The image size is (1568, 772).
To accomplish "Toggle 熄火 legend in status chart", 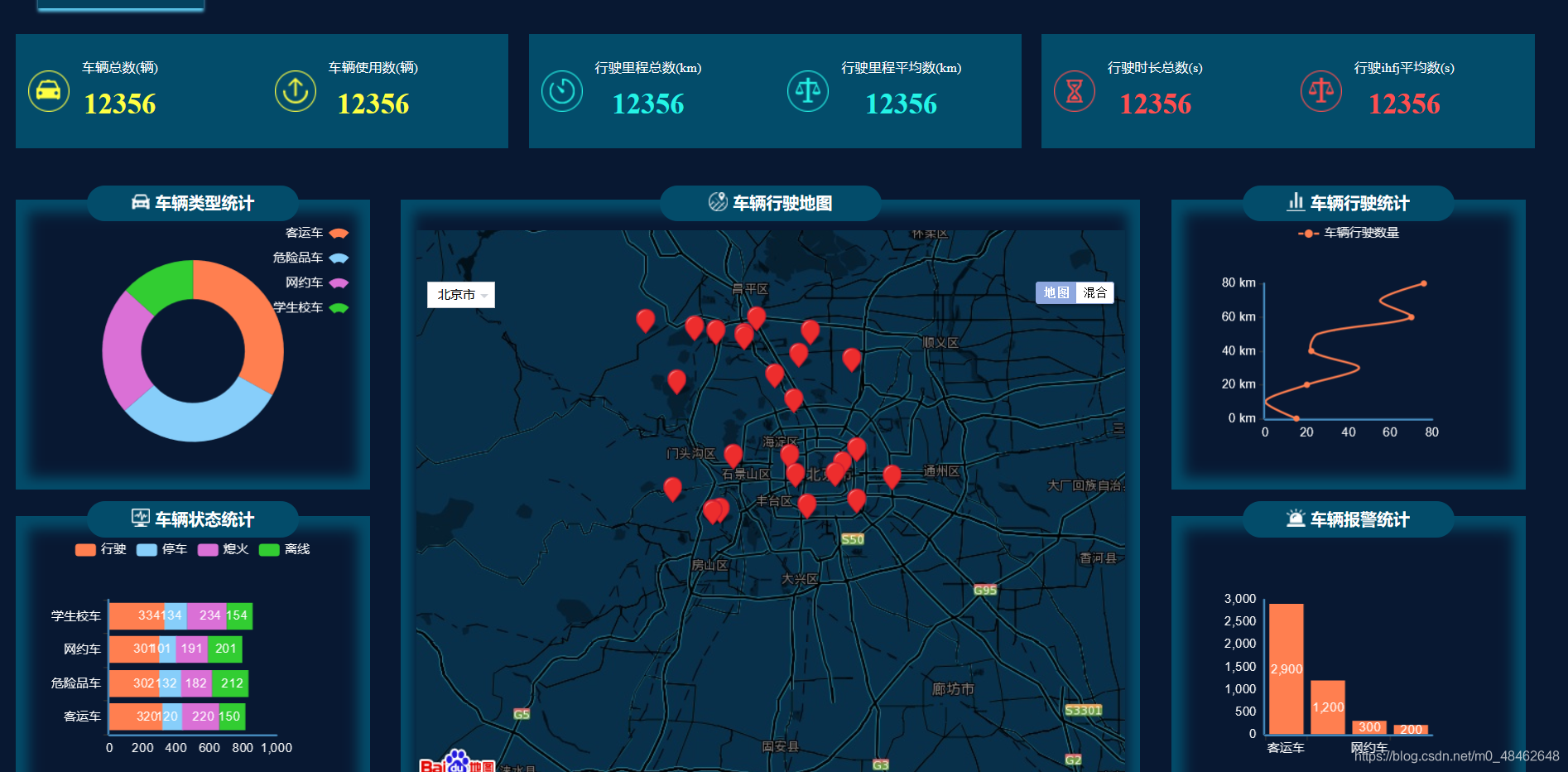I will pyautogui.click(x=223, y=549).
